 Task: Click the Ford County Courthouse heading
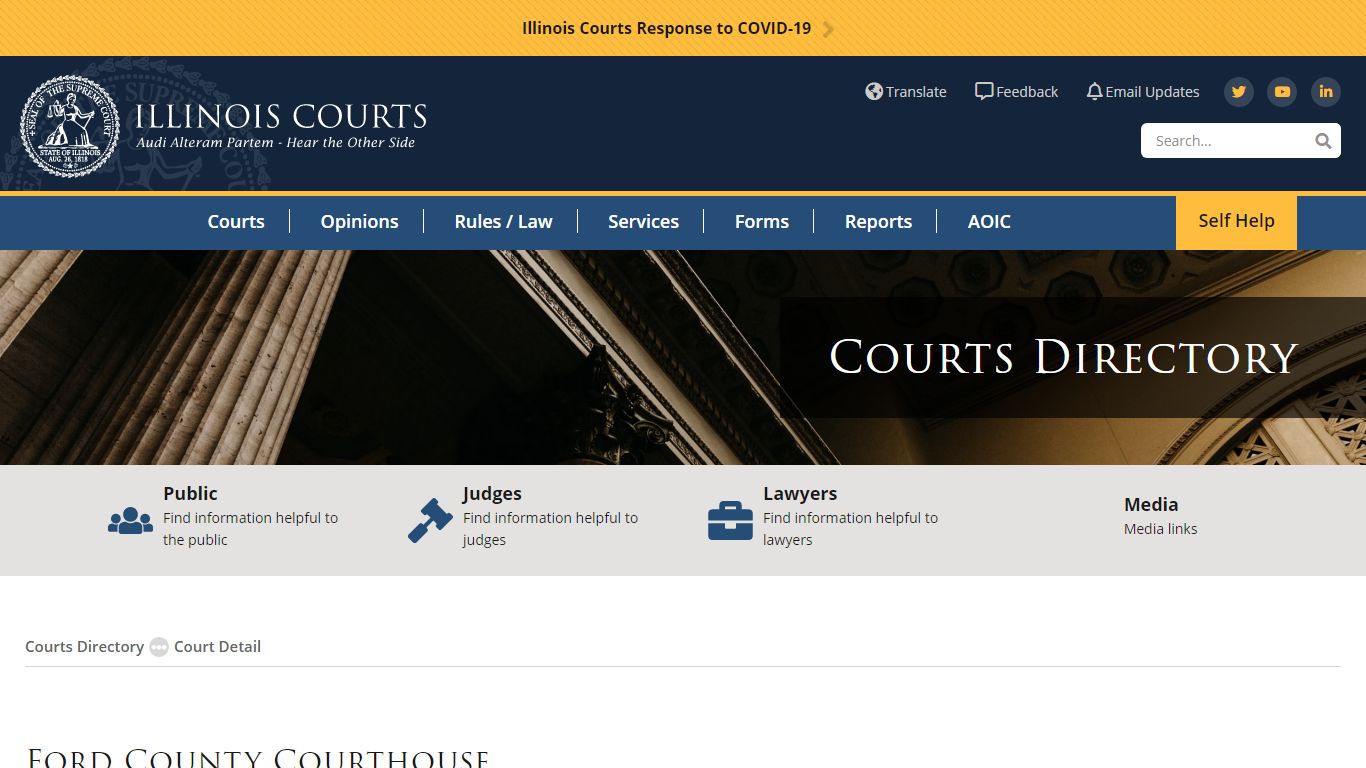pyautogui.click(x=258, y=757)
